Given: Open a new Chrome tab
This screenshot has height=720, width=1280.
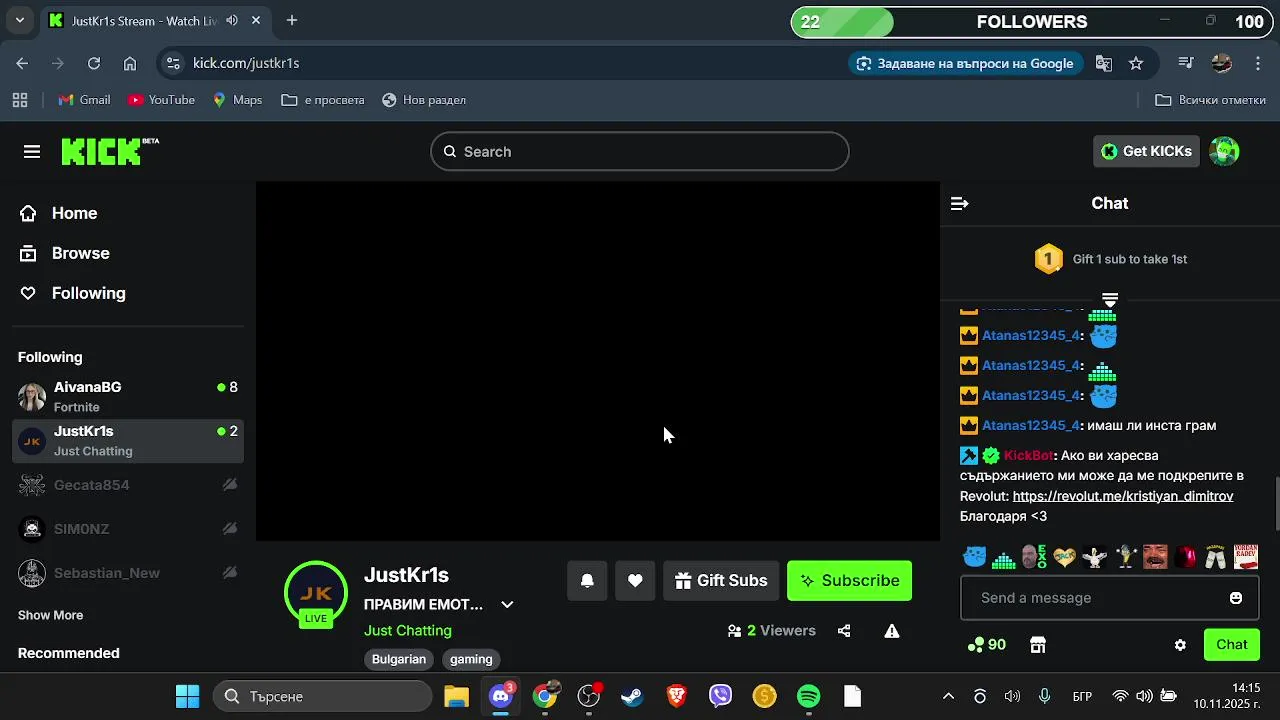Looking at the screenshot, I should coord(292,20).
